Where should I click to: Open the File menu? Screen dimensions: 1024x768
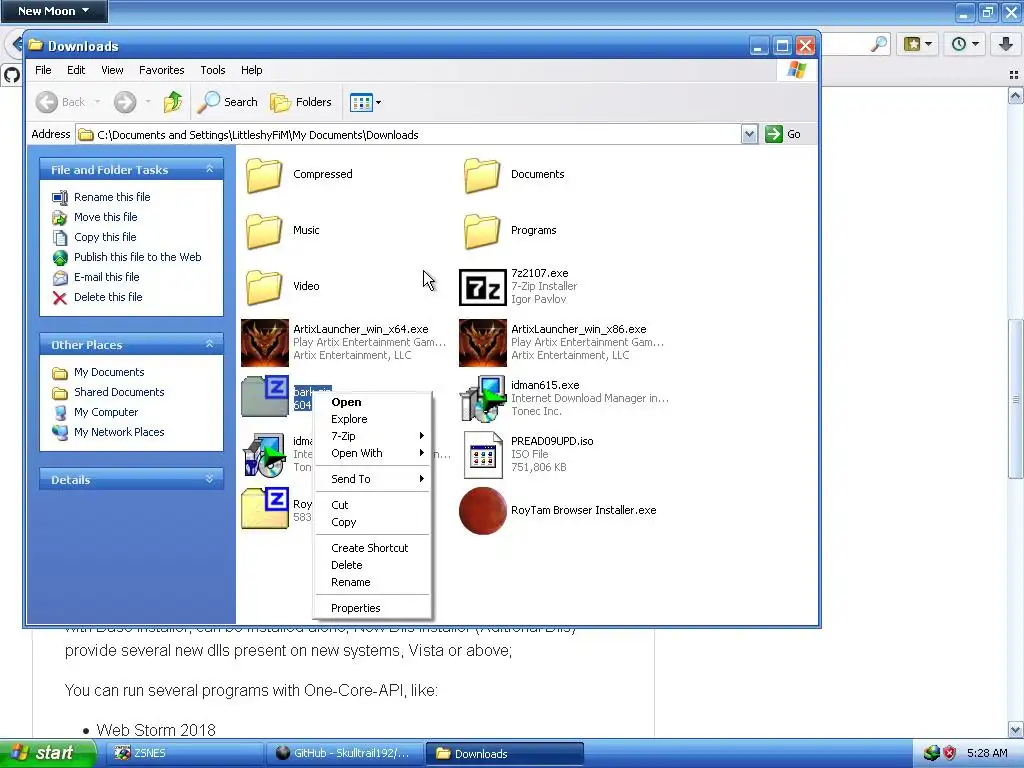(43, 70)
